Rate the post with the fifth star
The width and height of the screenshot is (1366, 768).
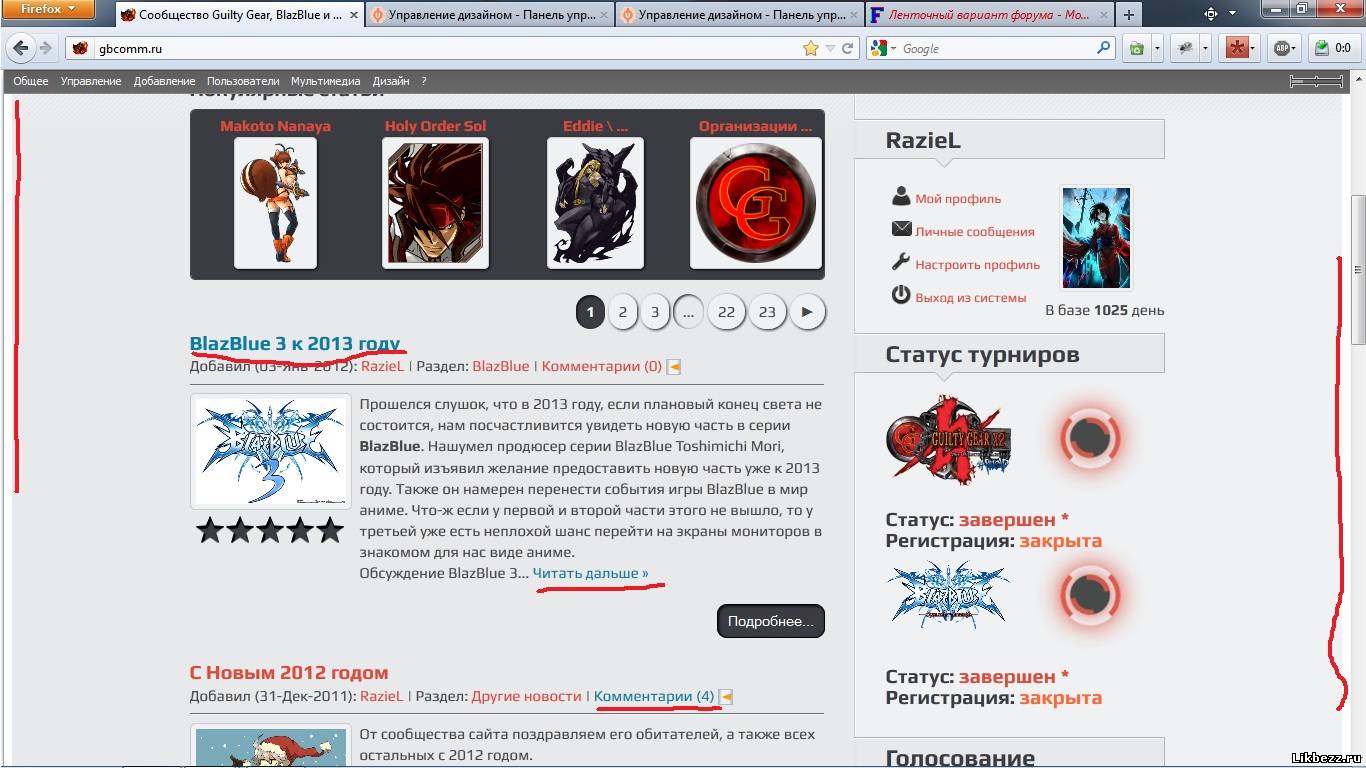(330, 530)
